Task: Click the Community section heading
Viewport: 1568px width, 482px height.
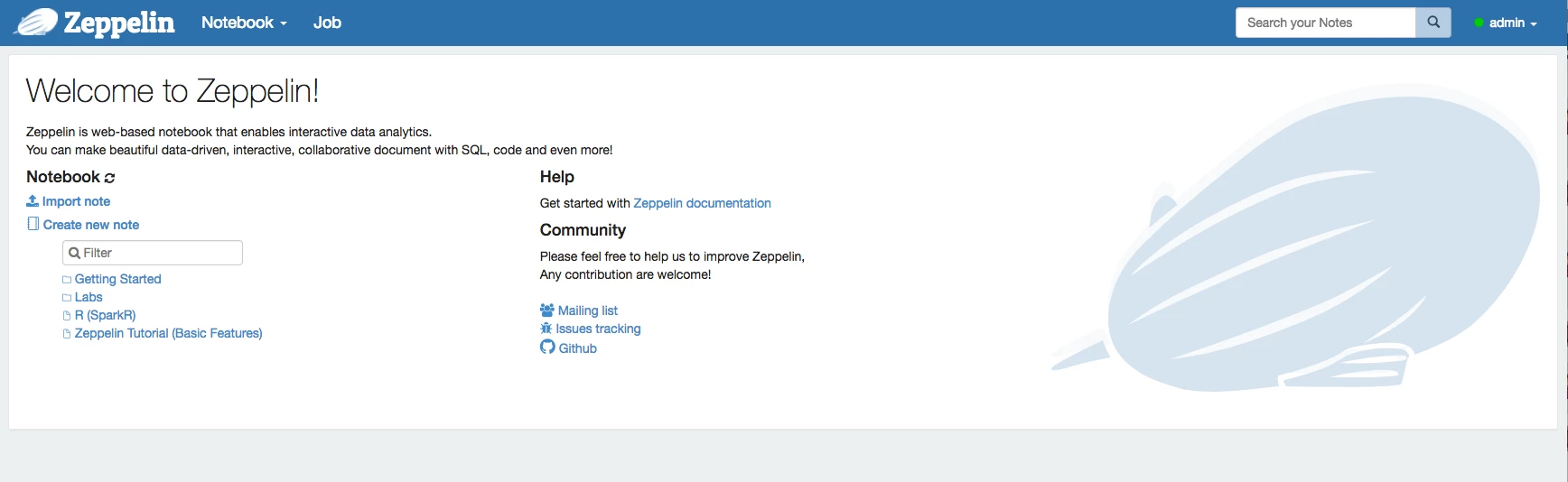Action: pyautogui.click(x=583, y=230)
